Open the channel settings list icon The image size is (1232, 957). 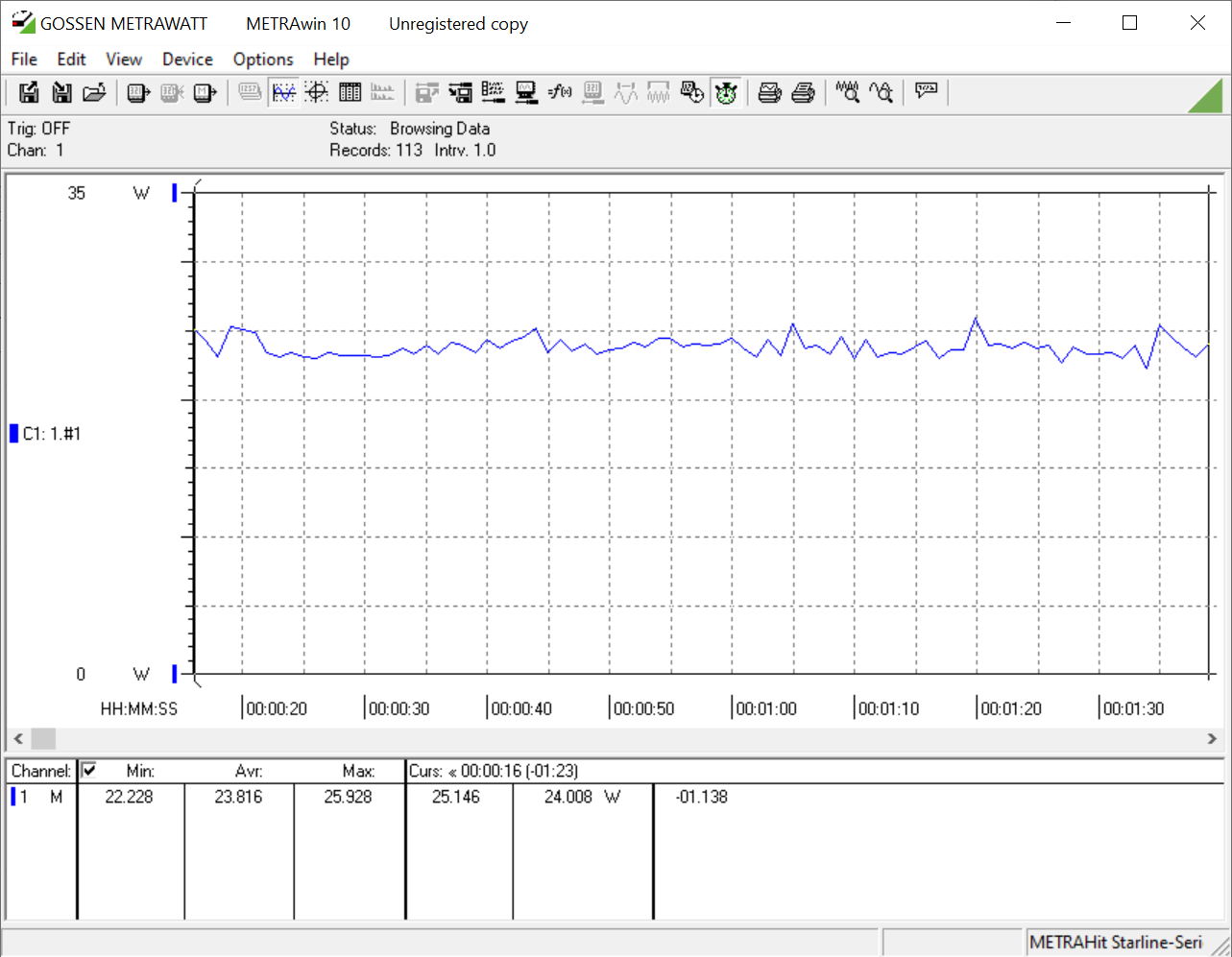click(494, 92)
